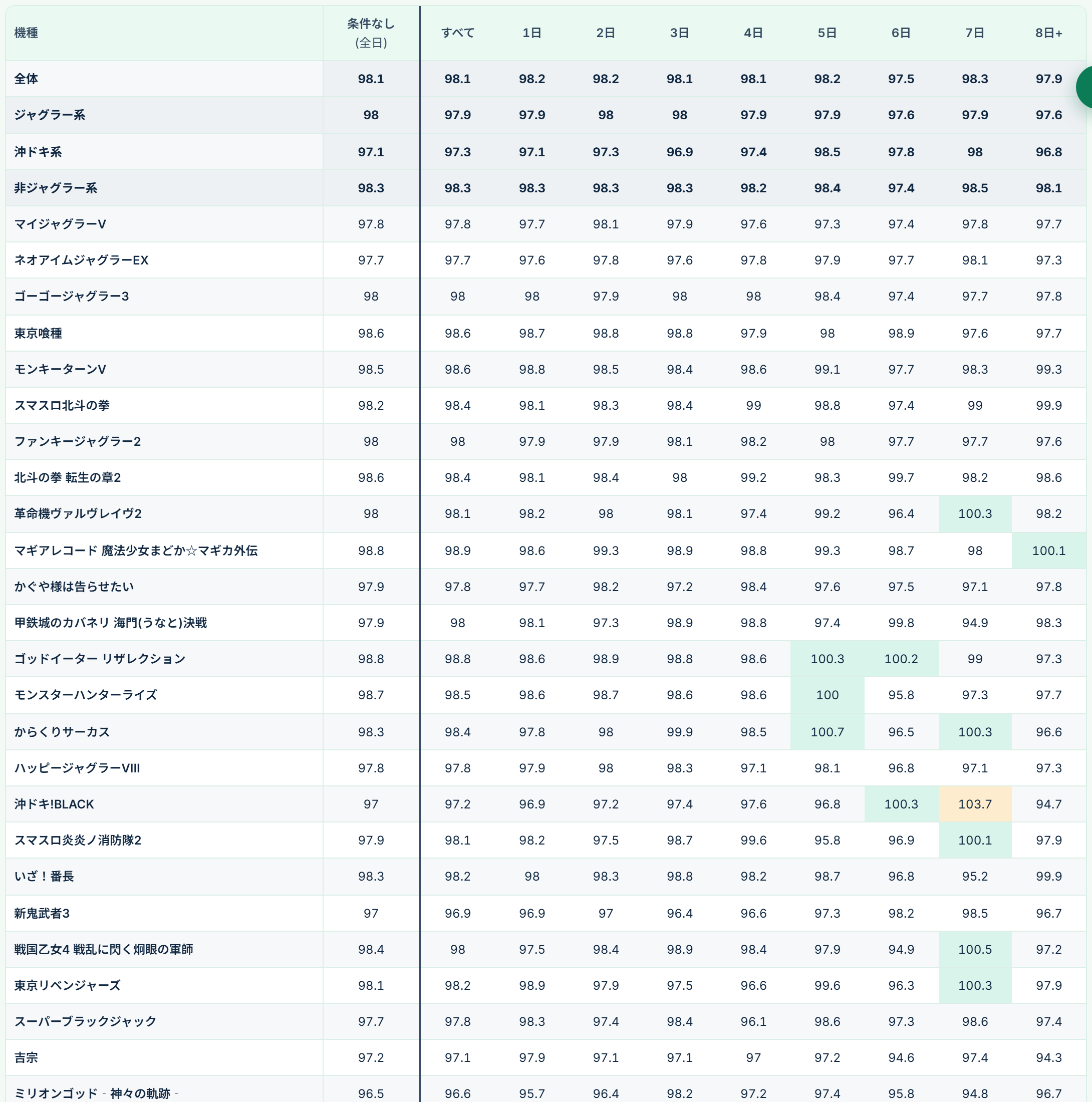Select the 100.7 cell in からくりサーカス row

click(x=828, y=732)
